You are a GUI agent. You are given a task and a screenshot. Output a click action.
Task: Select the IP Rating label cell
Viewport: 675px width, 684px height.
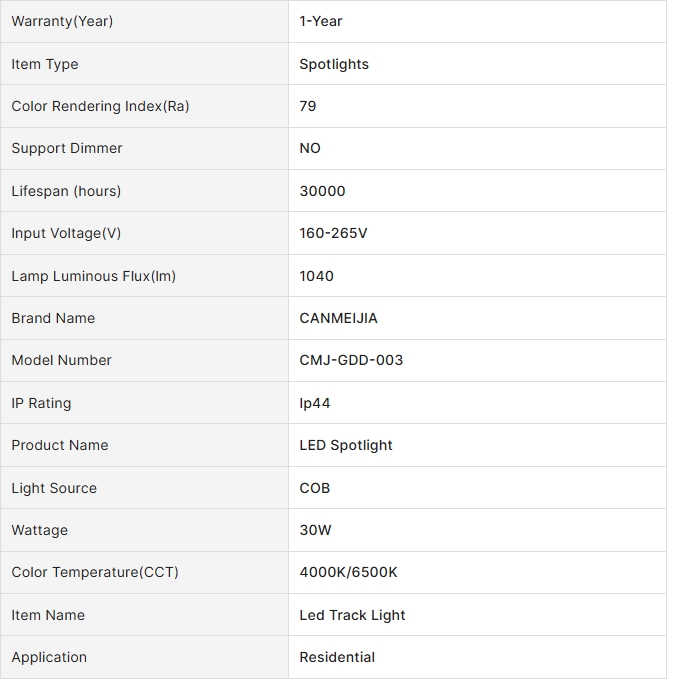point(144,403)
